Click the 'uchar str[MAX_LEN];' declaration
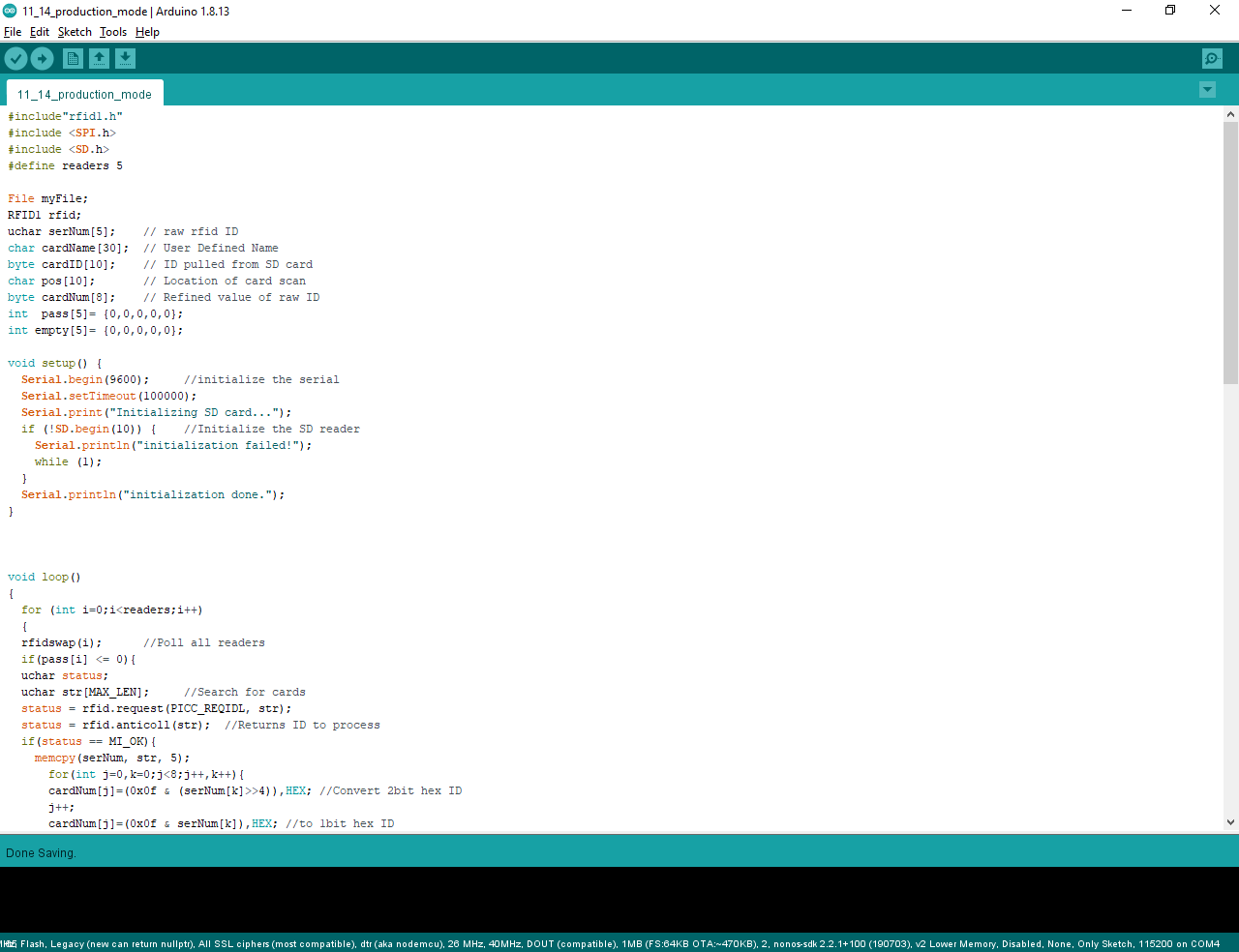This screenshot has width=1239, height=952. [85, 692]
